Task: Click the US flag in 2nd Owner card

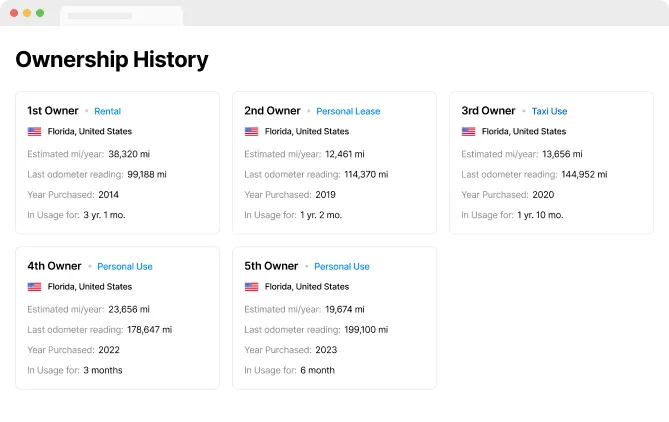Action: (x=251, y=132)
